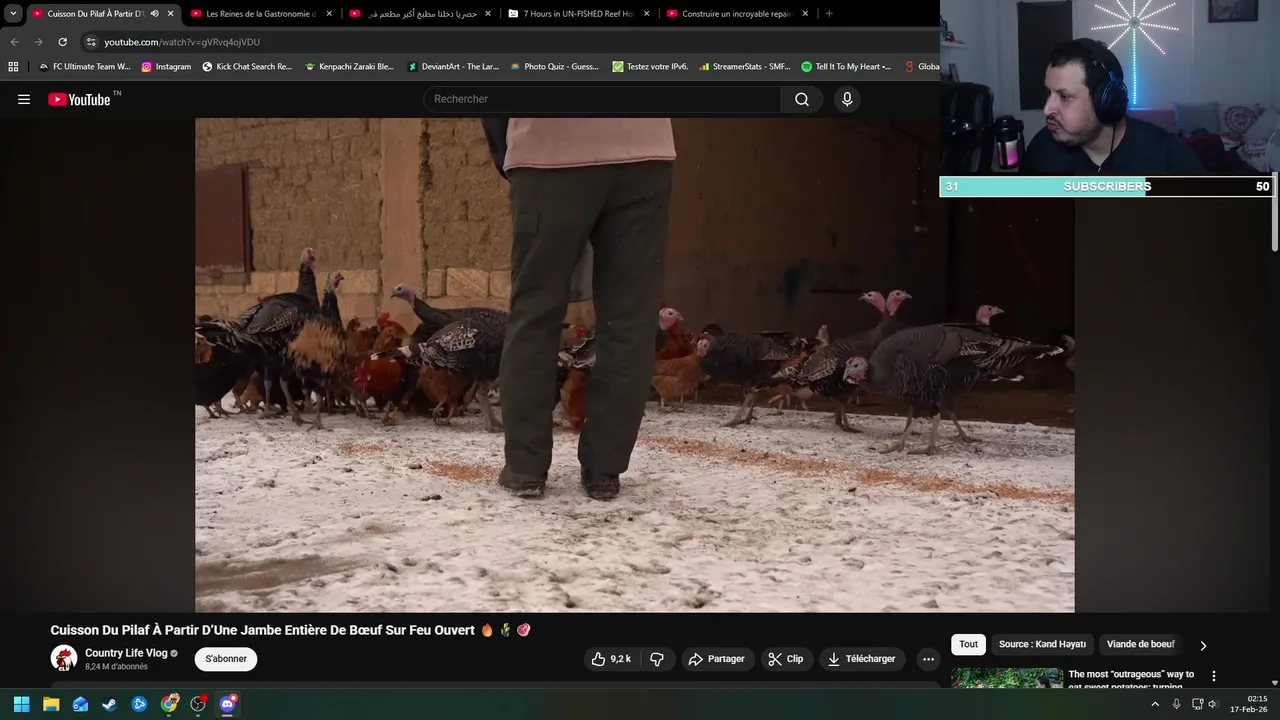Click the video title text Cuisson Du Pilaf
Image resolution: width=1280 pixels, height=720 pixels.
(x=263, y=630)
